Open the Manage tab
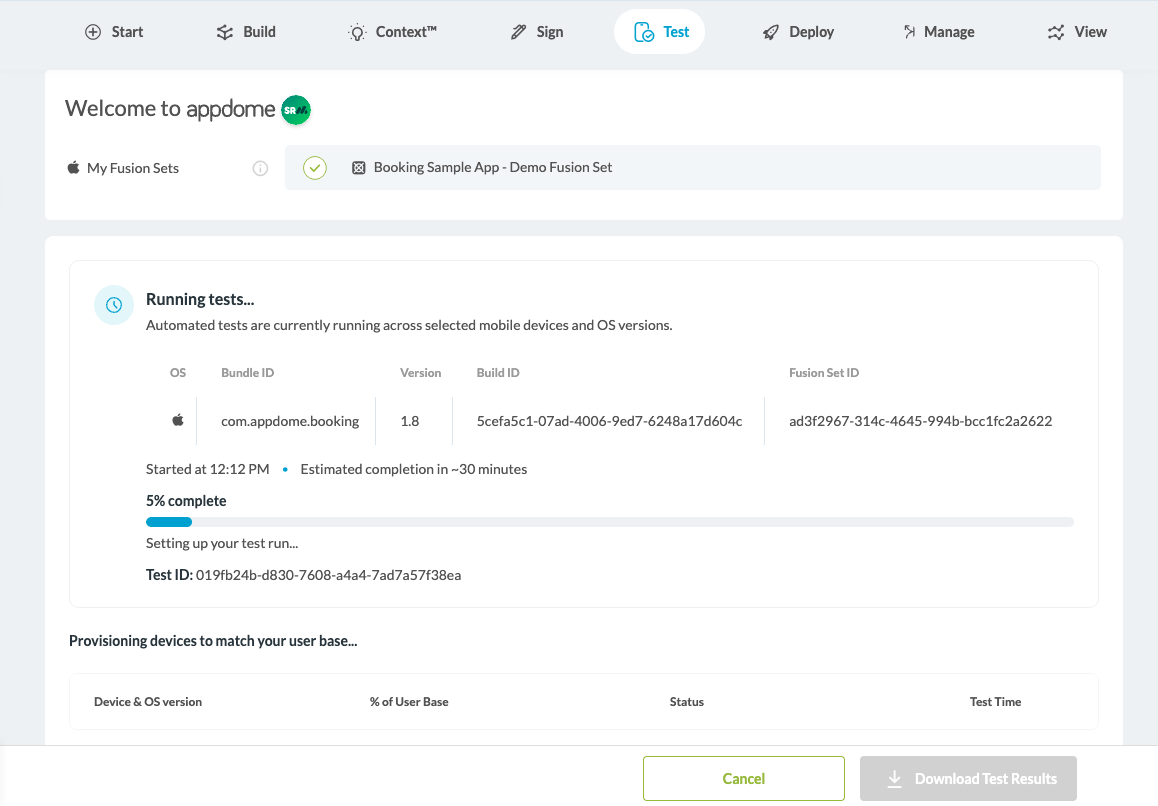 tap(939, 32)
